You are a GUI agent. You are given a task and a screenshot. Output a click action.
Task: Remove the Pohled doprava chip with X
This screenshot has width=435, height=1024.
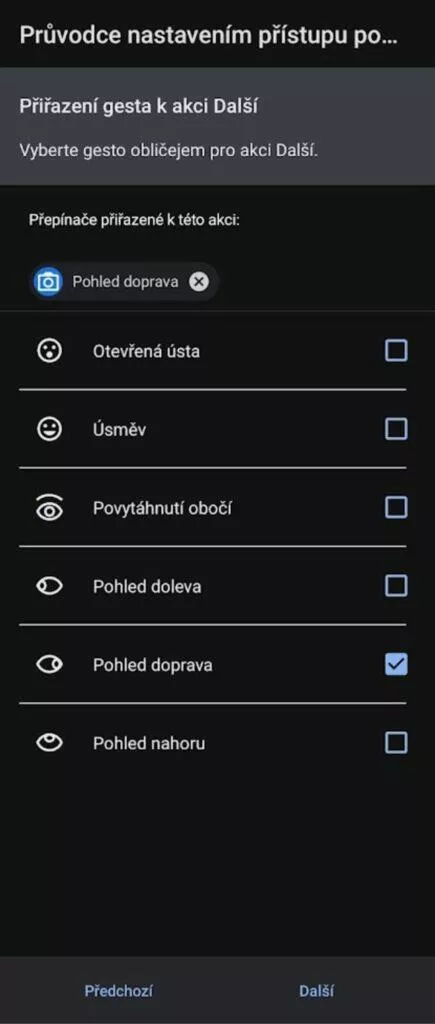[x=199, y=282]
